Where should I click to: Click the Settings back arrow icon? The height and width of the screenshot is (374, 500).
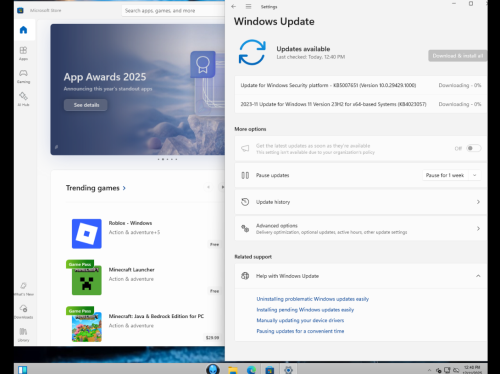click(234, 6)
